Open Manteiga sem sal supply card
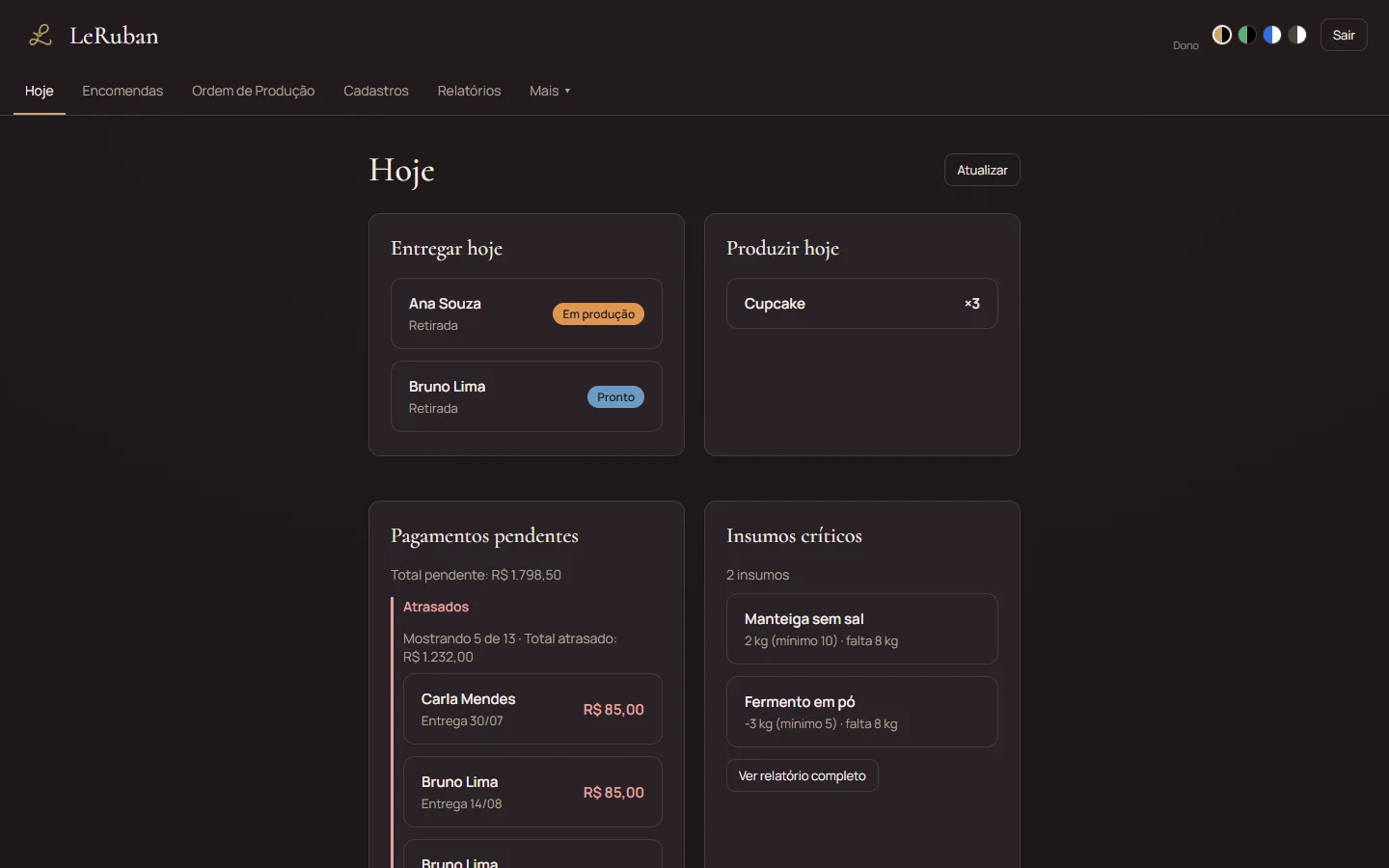 click(862, 629)
